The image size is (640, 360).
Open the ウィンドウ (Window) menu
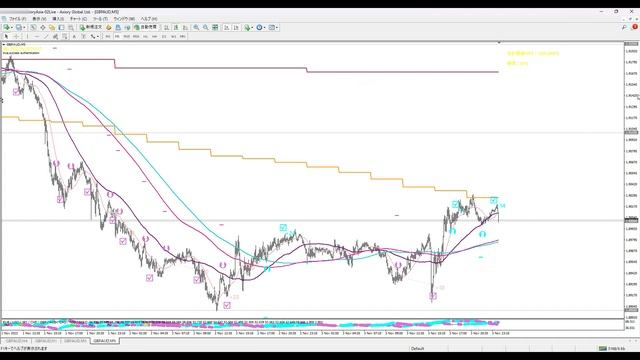pos(124,19)
